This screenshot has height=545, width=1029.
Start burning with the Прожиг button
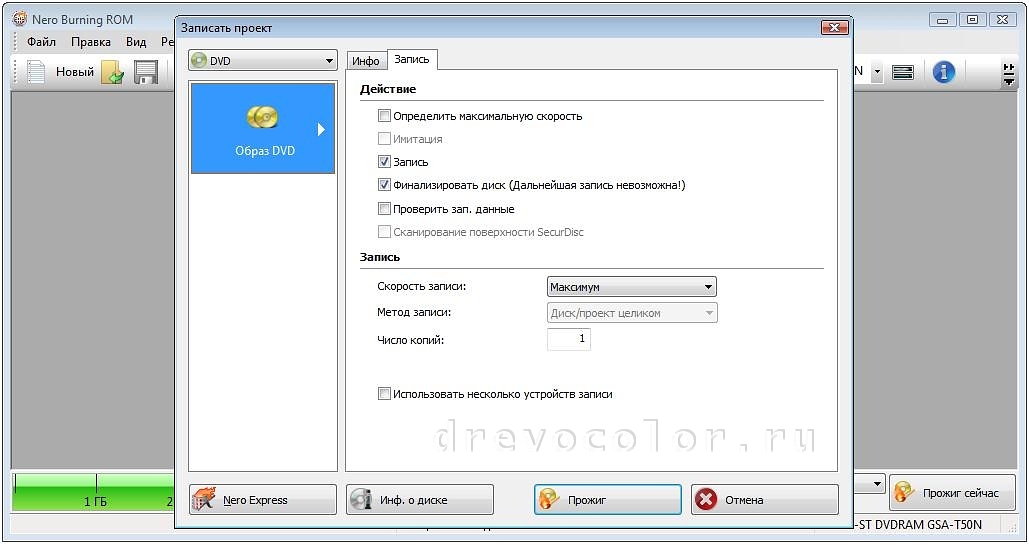(x=608, y=500)
